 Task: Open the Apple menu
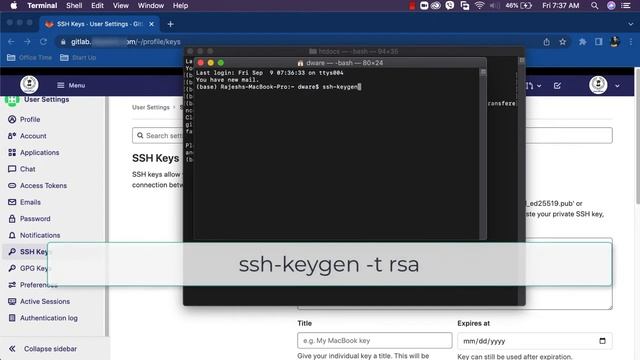(x=13, y=5)
